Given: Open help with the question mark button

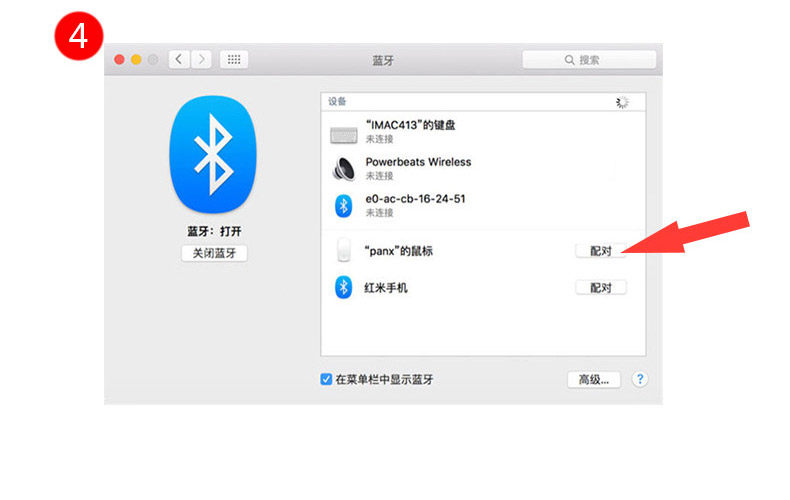Looking at the screenshot, I should click(640, 379).
